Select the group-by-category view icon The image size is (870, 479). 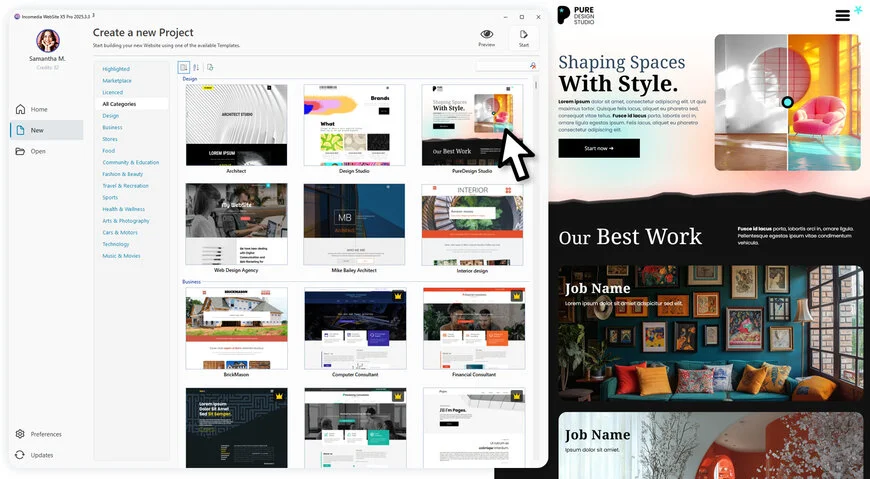(x=184, y=67)
